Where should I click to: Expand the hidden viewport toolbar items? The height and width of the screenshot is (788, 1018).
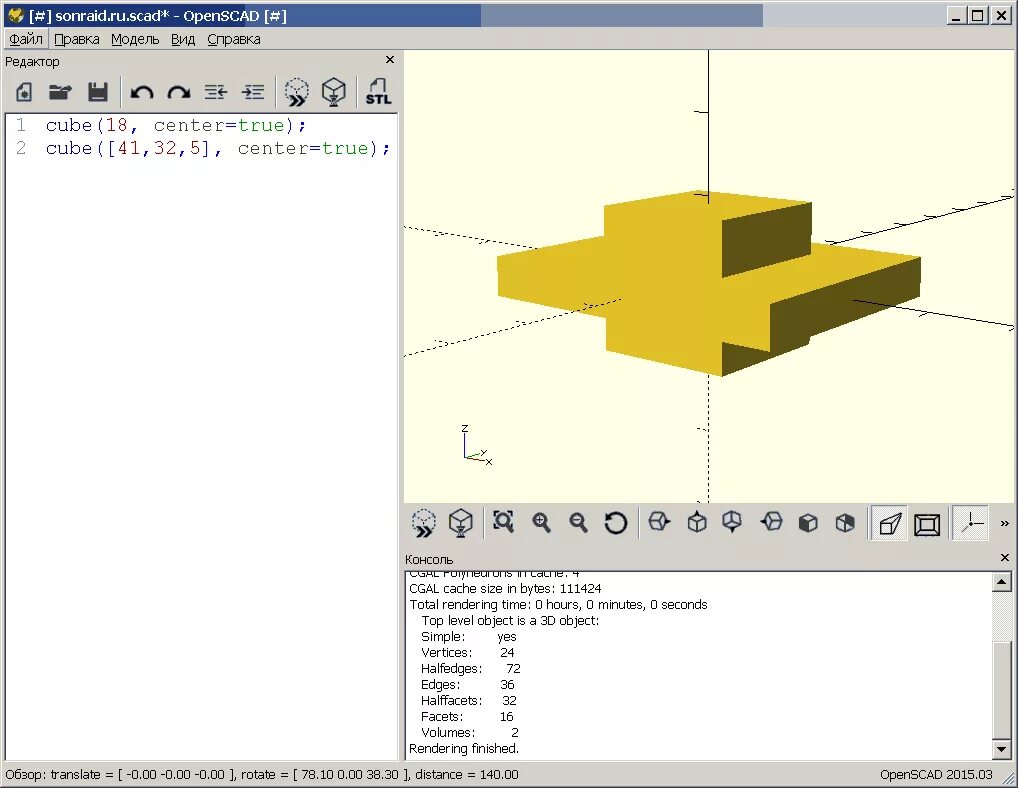point(1004,523)
